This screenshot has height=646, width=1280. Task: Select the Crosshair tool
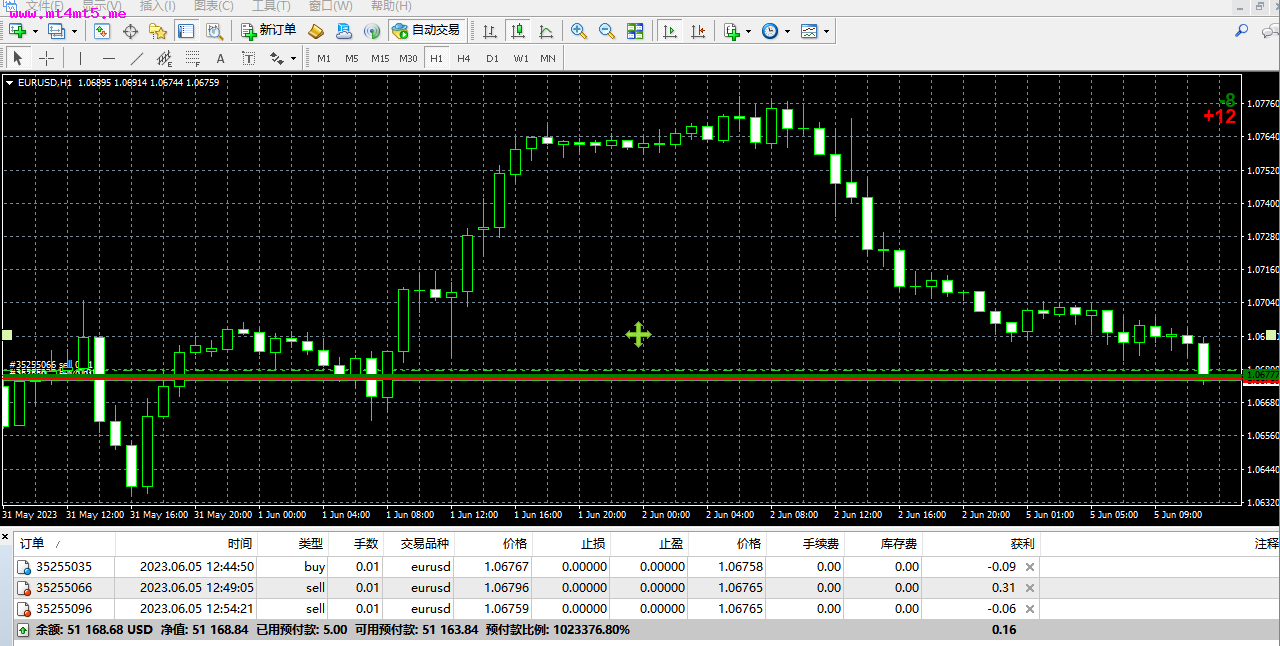point(46,58)
